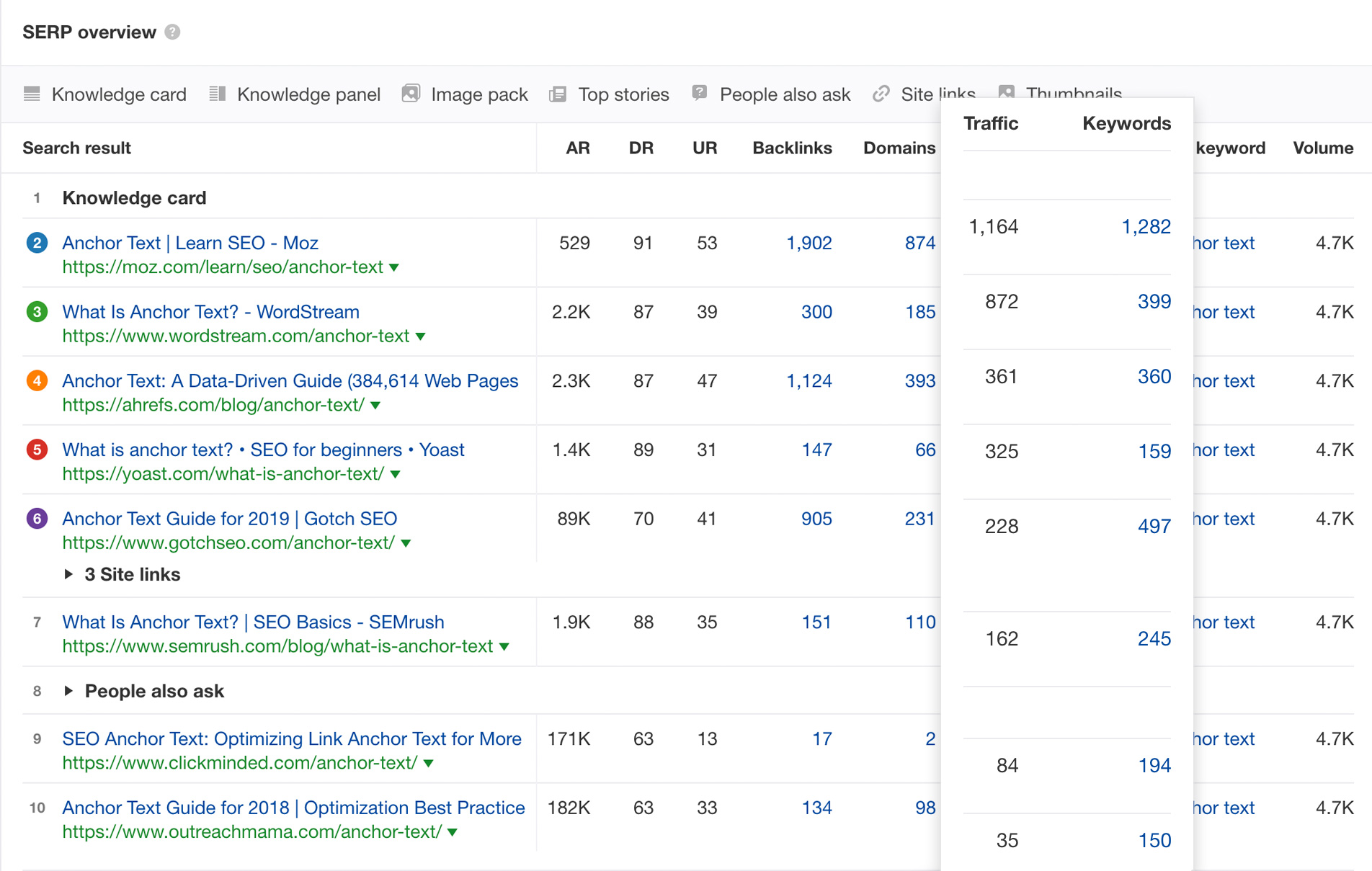
Task: Click the Knowledge panel filter icon
Action: click(216, 94)
